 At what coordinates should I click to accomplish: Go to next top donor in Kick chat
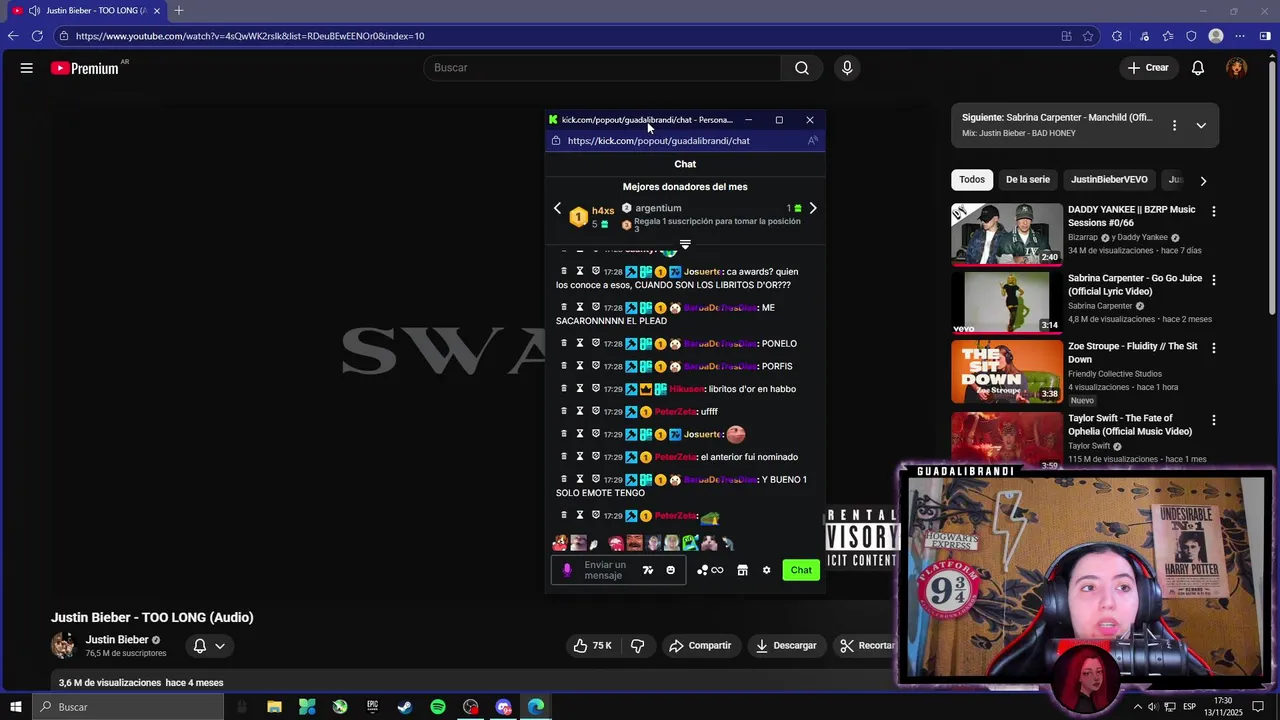[x=813, y=208]
